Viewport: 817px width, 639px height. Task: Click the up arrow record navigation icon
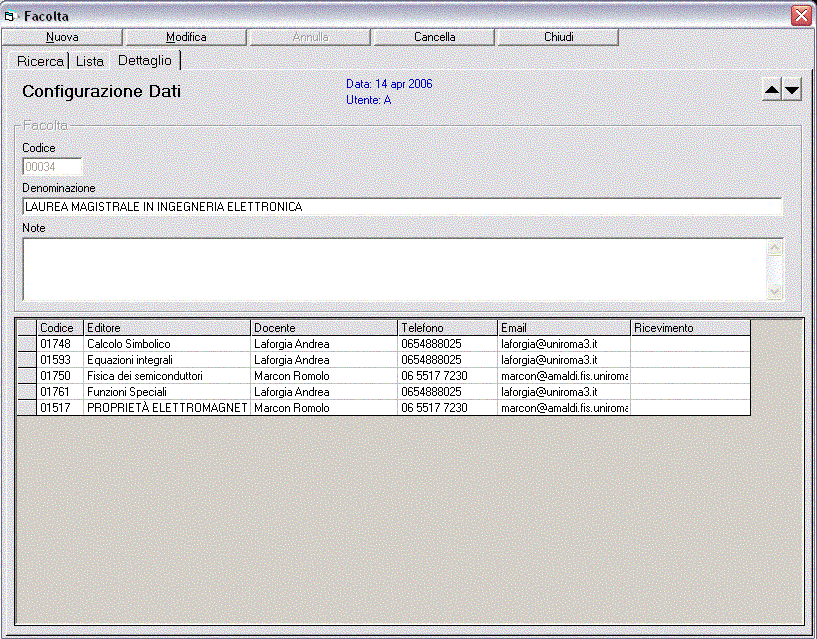(772, 91)
